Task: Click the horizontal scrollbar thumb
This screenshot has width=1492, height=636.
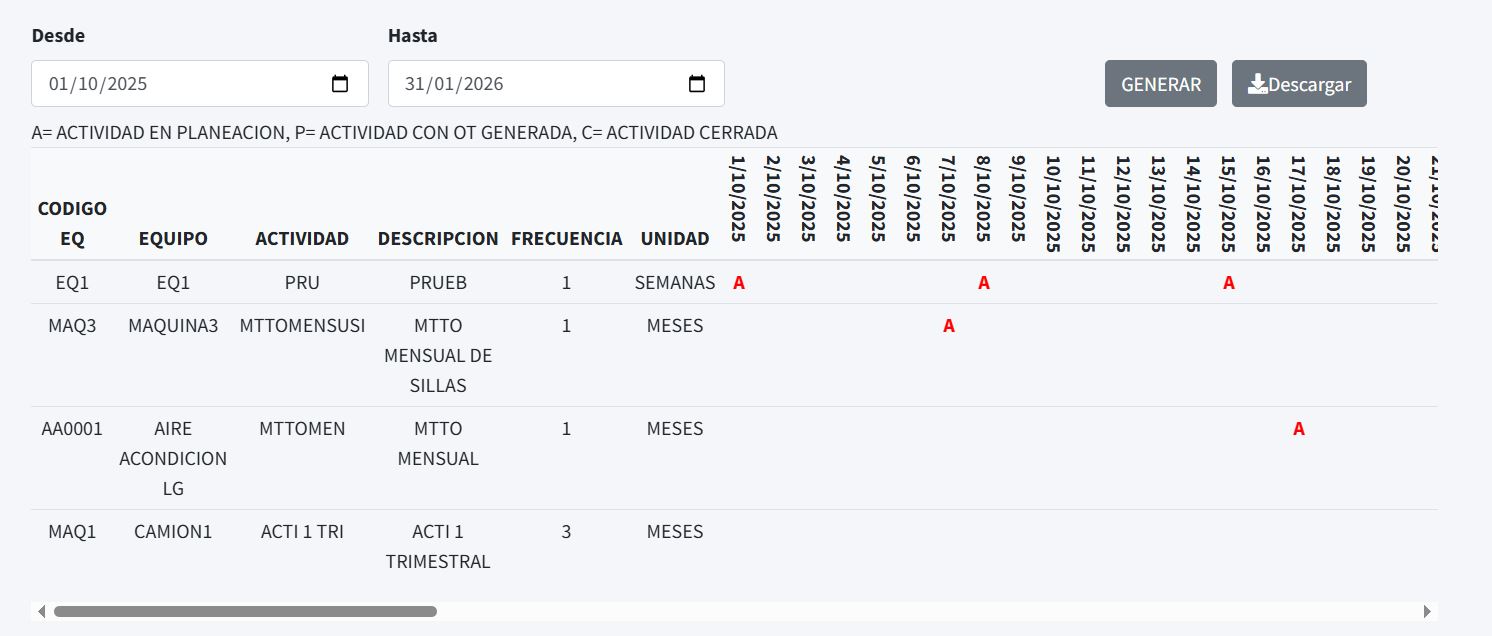Action: [x=245, y=611]
